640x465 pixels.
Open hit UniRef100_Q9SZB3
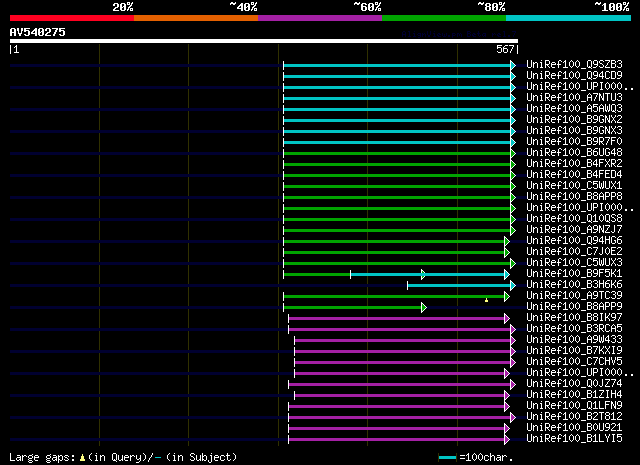tap(574, 65)
